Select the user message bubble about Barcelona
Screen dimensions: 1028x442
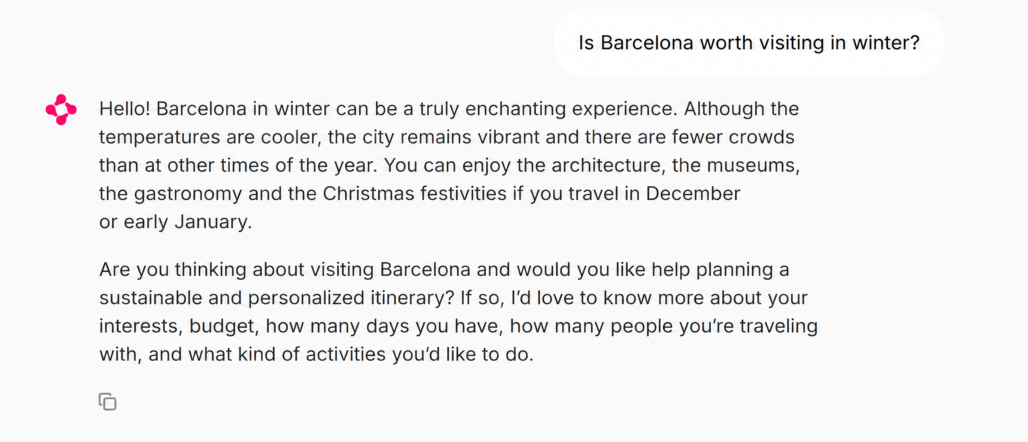749,43
